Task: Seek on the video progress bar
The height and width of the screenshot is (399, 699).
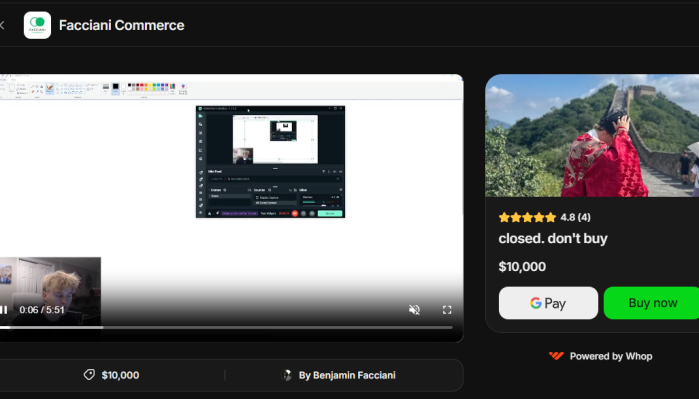Action: click(226, 328)
